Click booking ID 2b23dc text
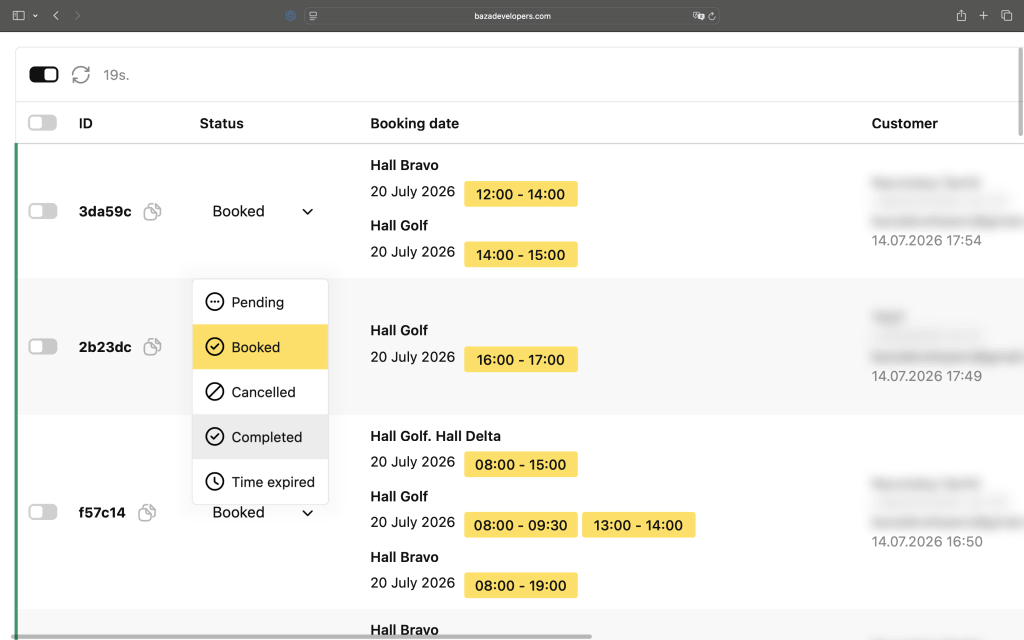This screenshot has height=640, width=1024. pos(105,347)
